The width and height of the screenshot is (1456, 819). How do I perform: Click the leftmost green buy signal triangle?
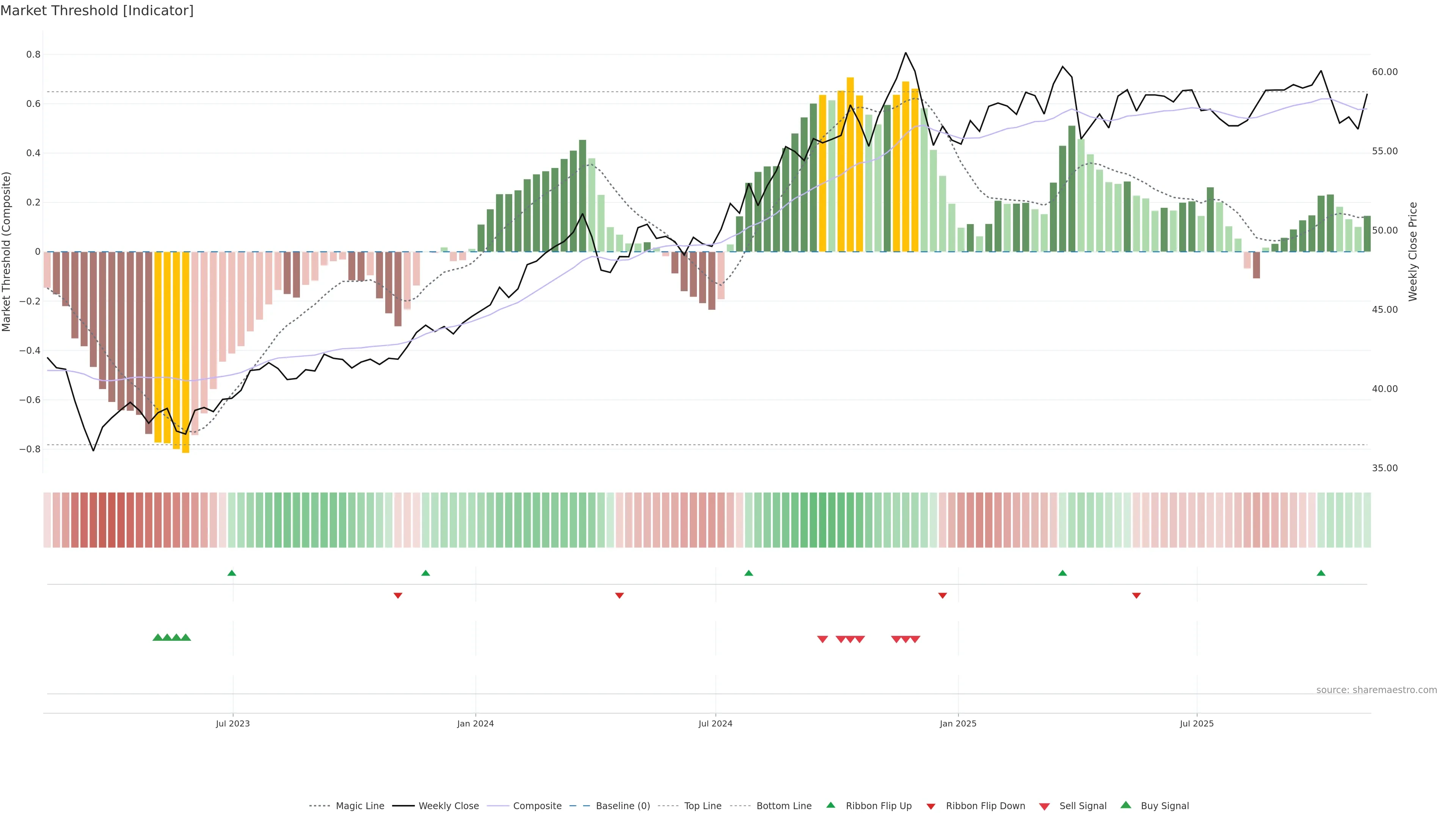[158, 637]
